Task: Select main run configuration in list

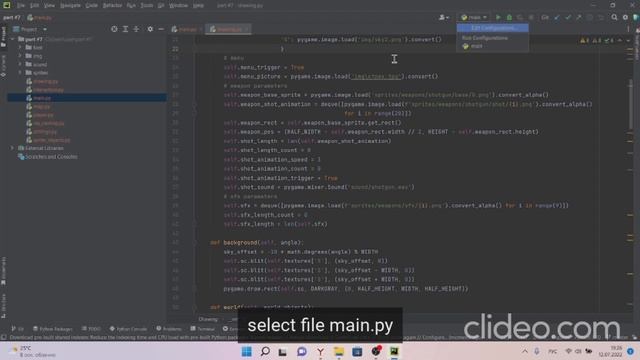Action: (493, 47)
